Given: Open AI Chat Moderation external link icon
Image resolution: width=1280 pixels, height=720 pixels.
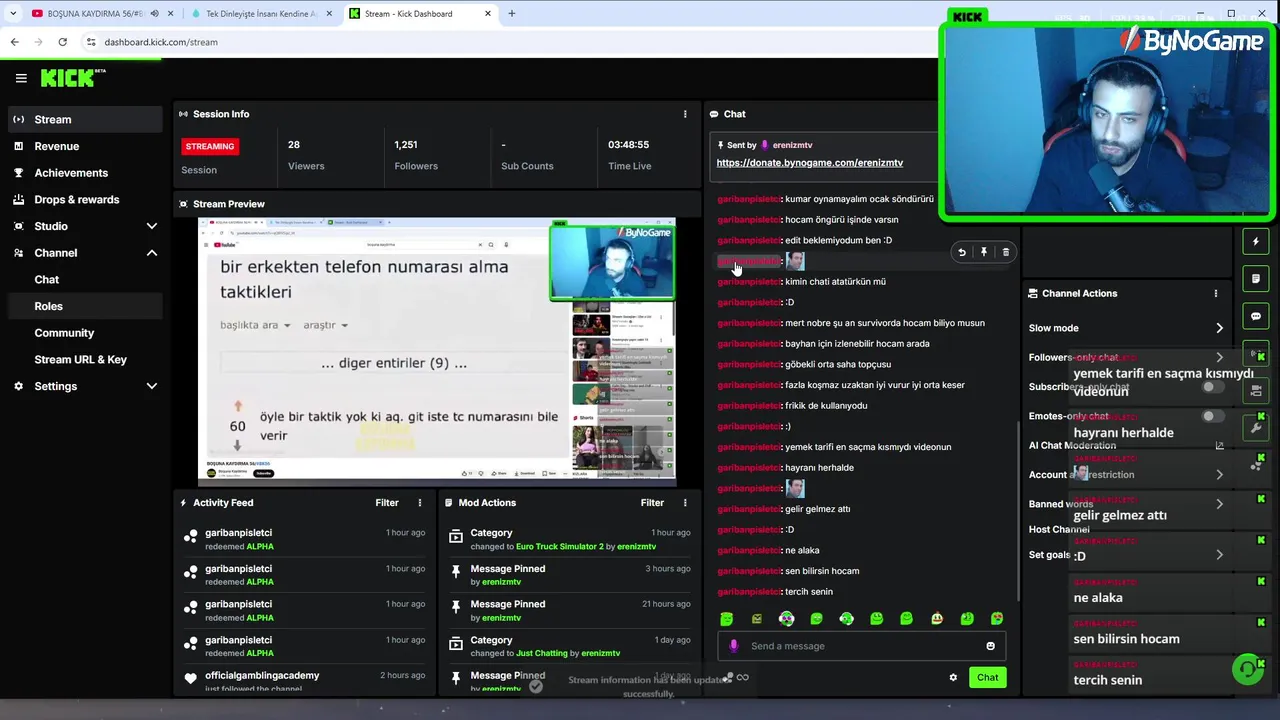Looking at the screenshot, I should pos(1219,446).
